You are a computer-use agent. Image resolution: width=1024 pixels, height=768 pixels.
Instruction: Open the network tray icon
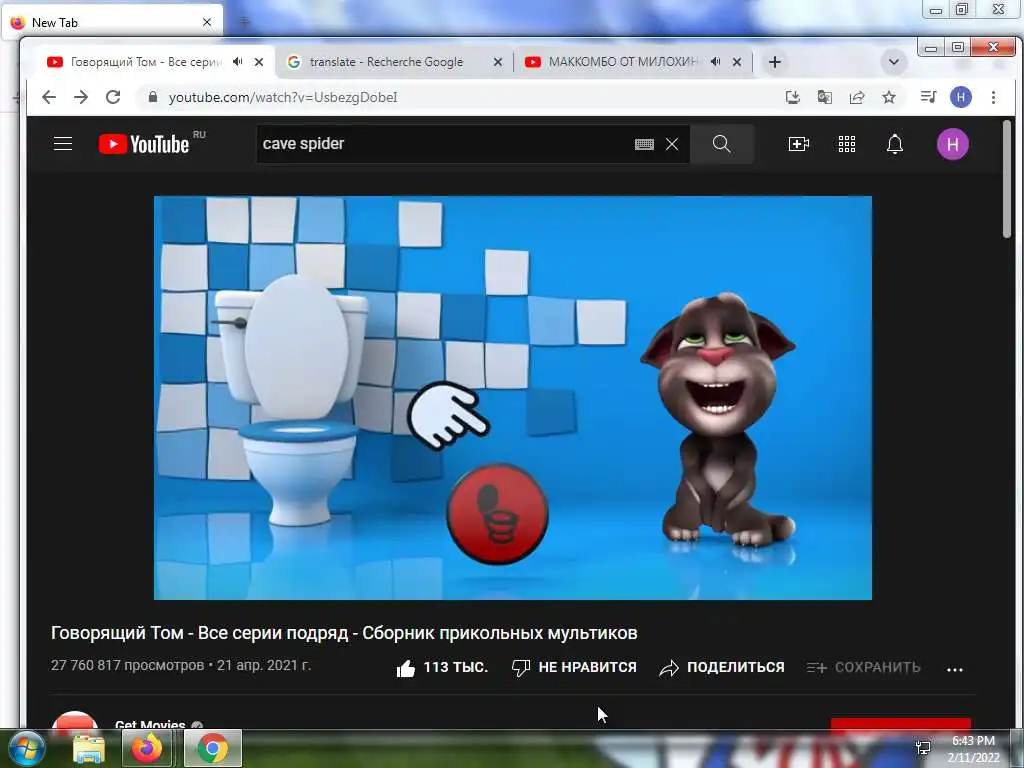(923, 748)
